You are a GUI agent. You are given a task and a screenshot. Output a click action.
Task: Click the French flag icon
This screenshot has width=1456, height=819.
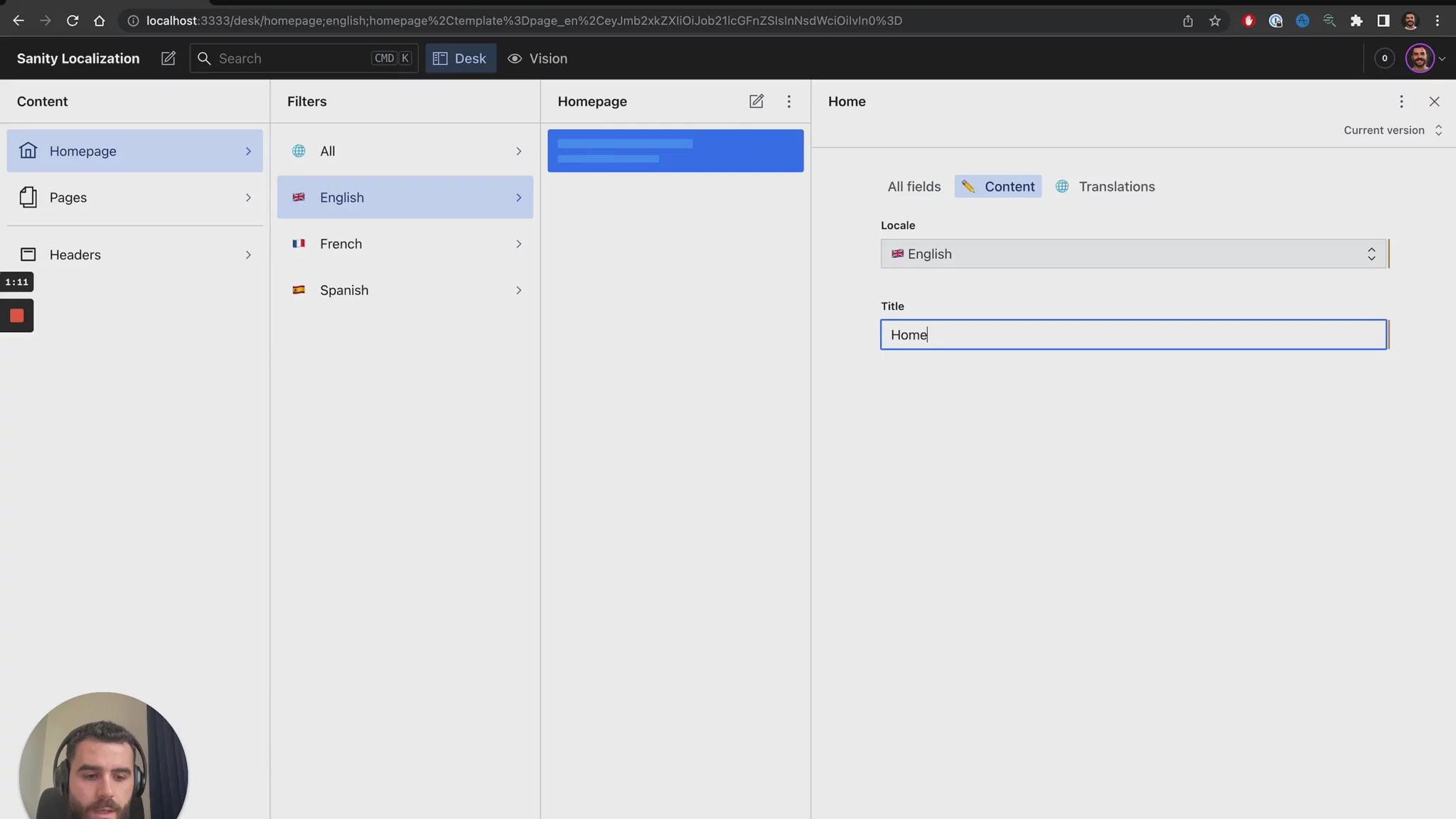click(x=299, y=243)
